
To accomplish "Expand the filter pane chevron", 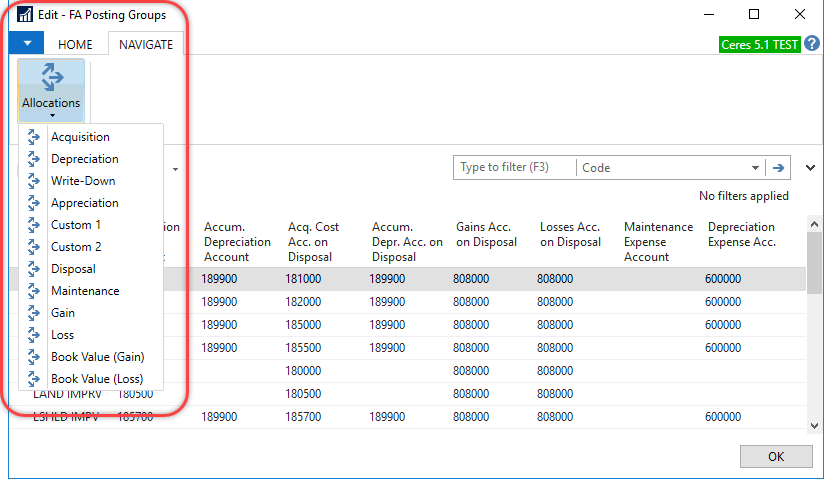I will click(x=810, y=168).
